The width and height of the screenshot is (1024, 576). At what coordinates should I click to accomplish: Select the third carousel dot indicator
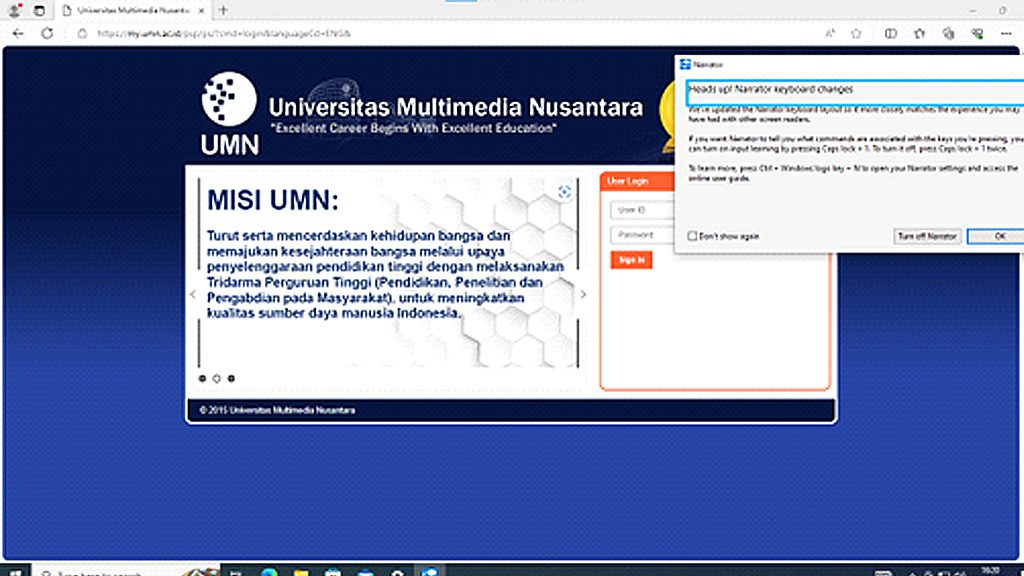coord(231,378)
